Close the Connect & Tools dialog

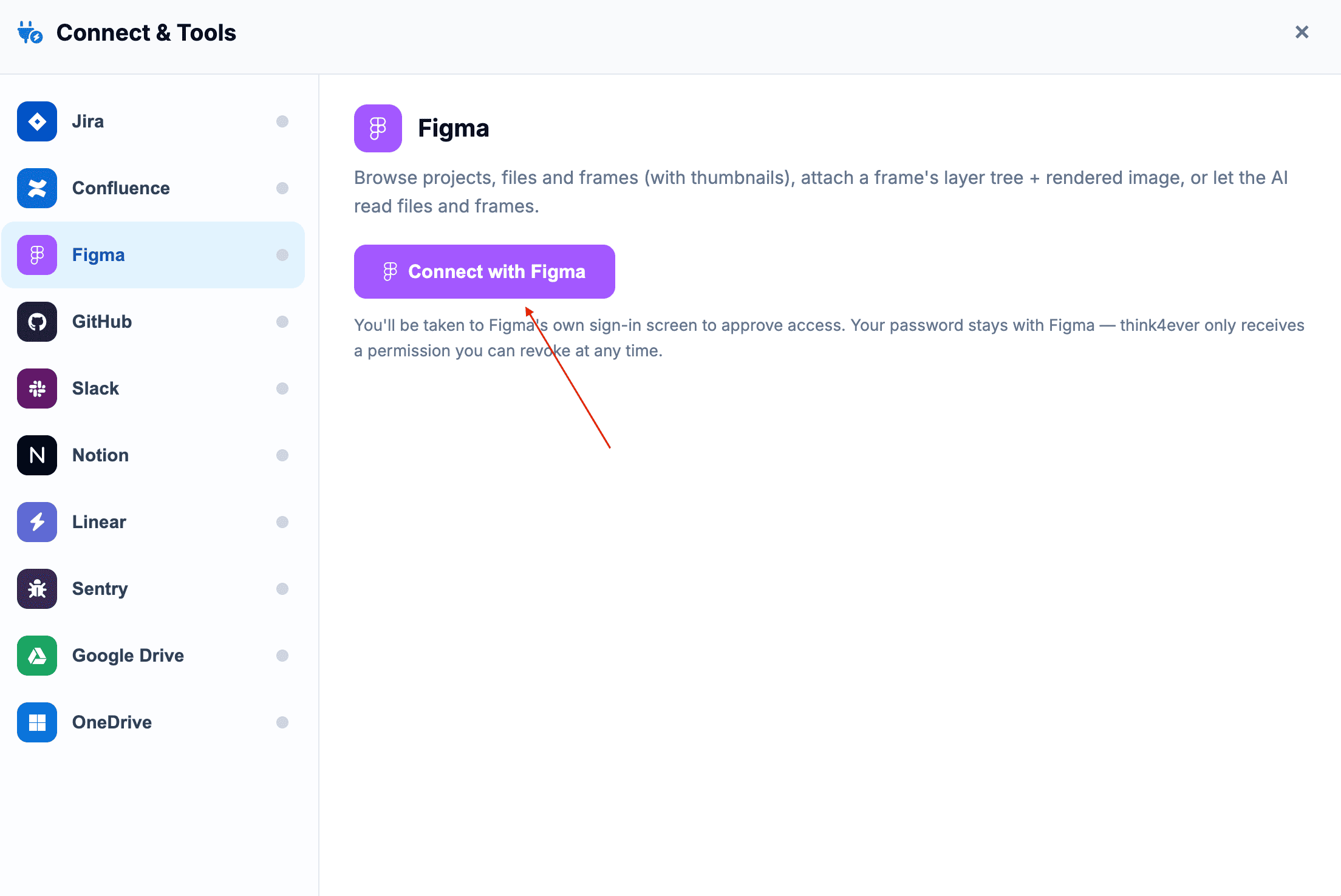[x=1302, y=32]
